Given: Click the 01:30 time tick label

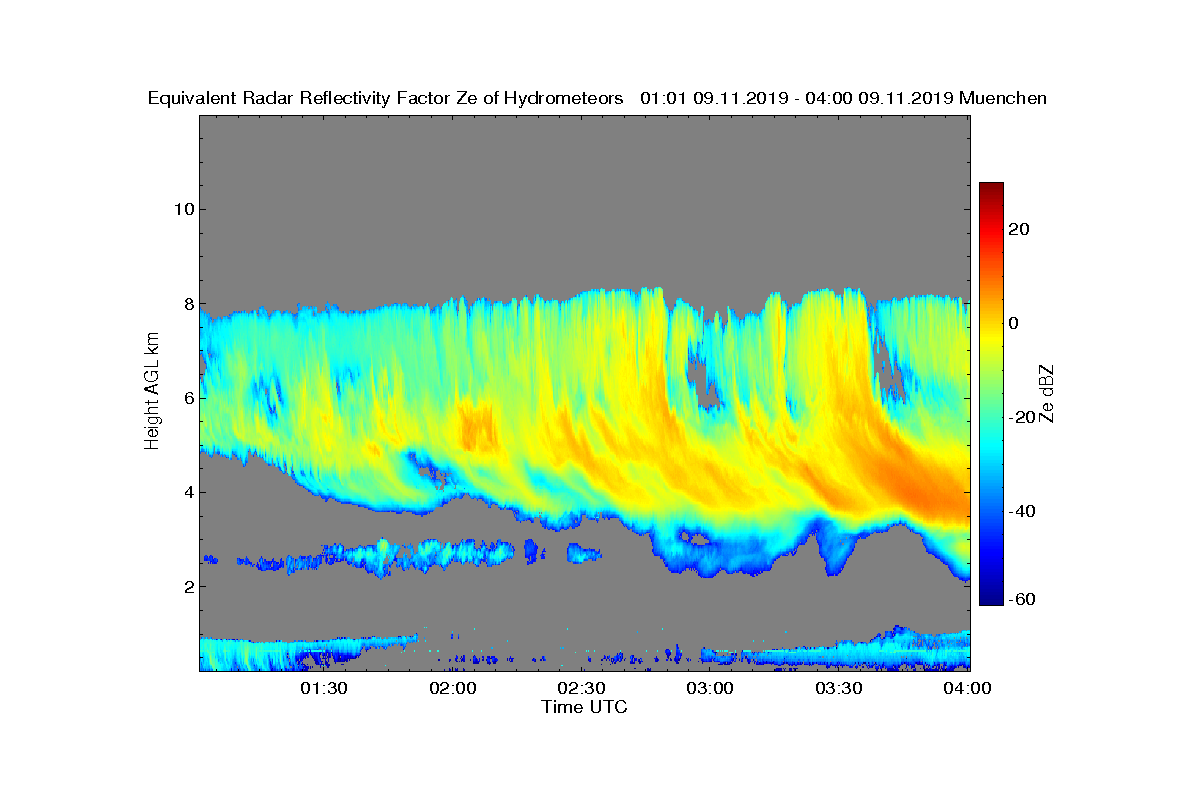Looking at the screenshot, I should (325, 689).
